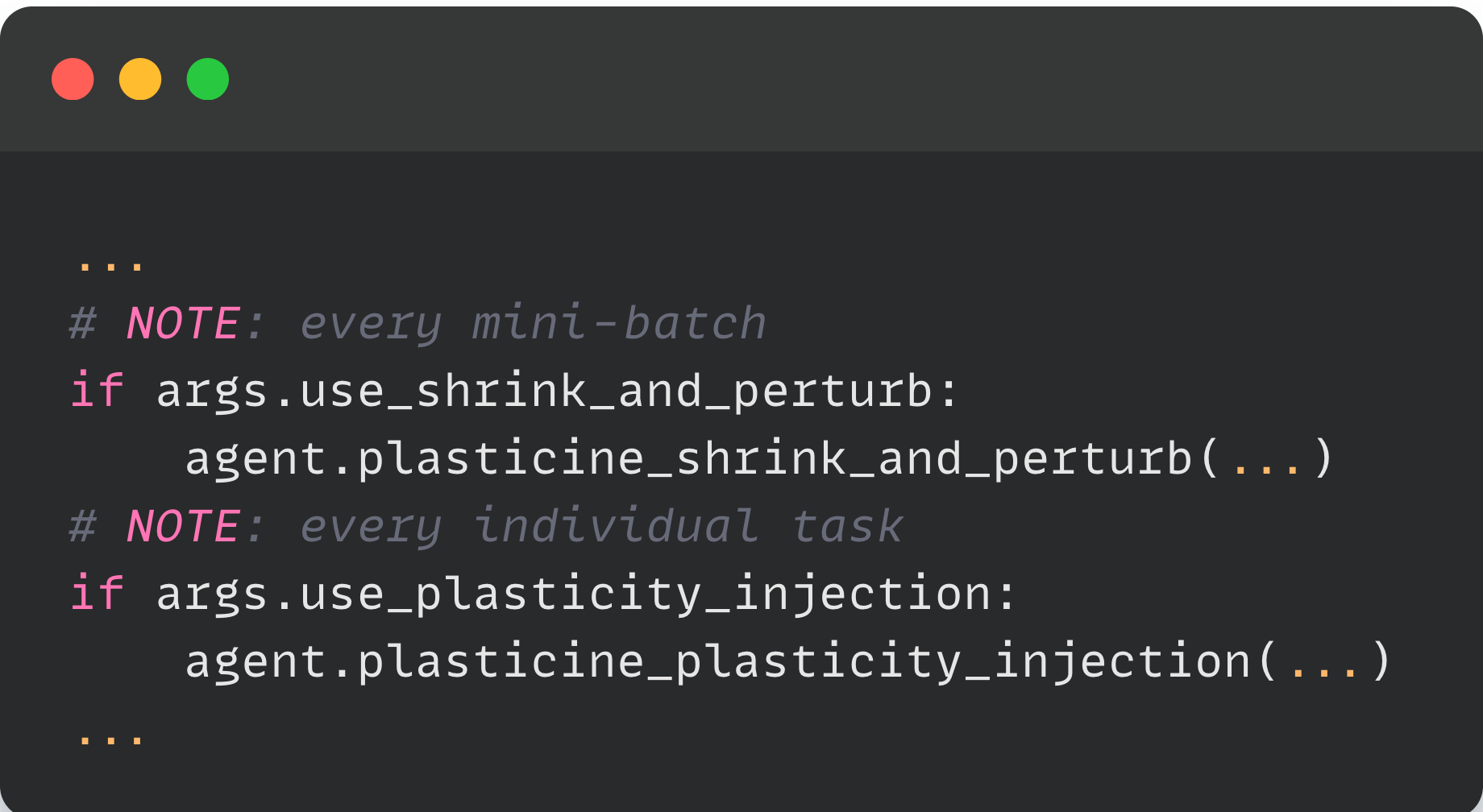Image resolution: width=1483 pixels, height=812 pixels.
Task: Click the colon after use_plasticity_injection
Action: coord(1007,596)
